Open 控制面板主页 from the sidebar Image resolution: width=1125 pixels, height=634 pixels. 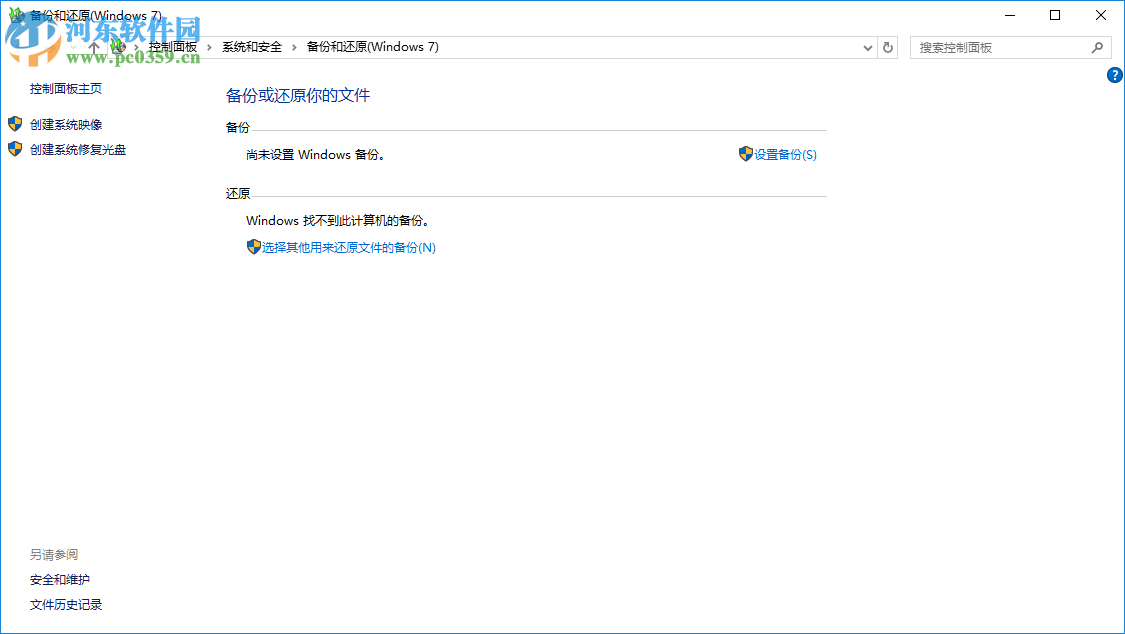(65, 88)
